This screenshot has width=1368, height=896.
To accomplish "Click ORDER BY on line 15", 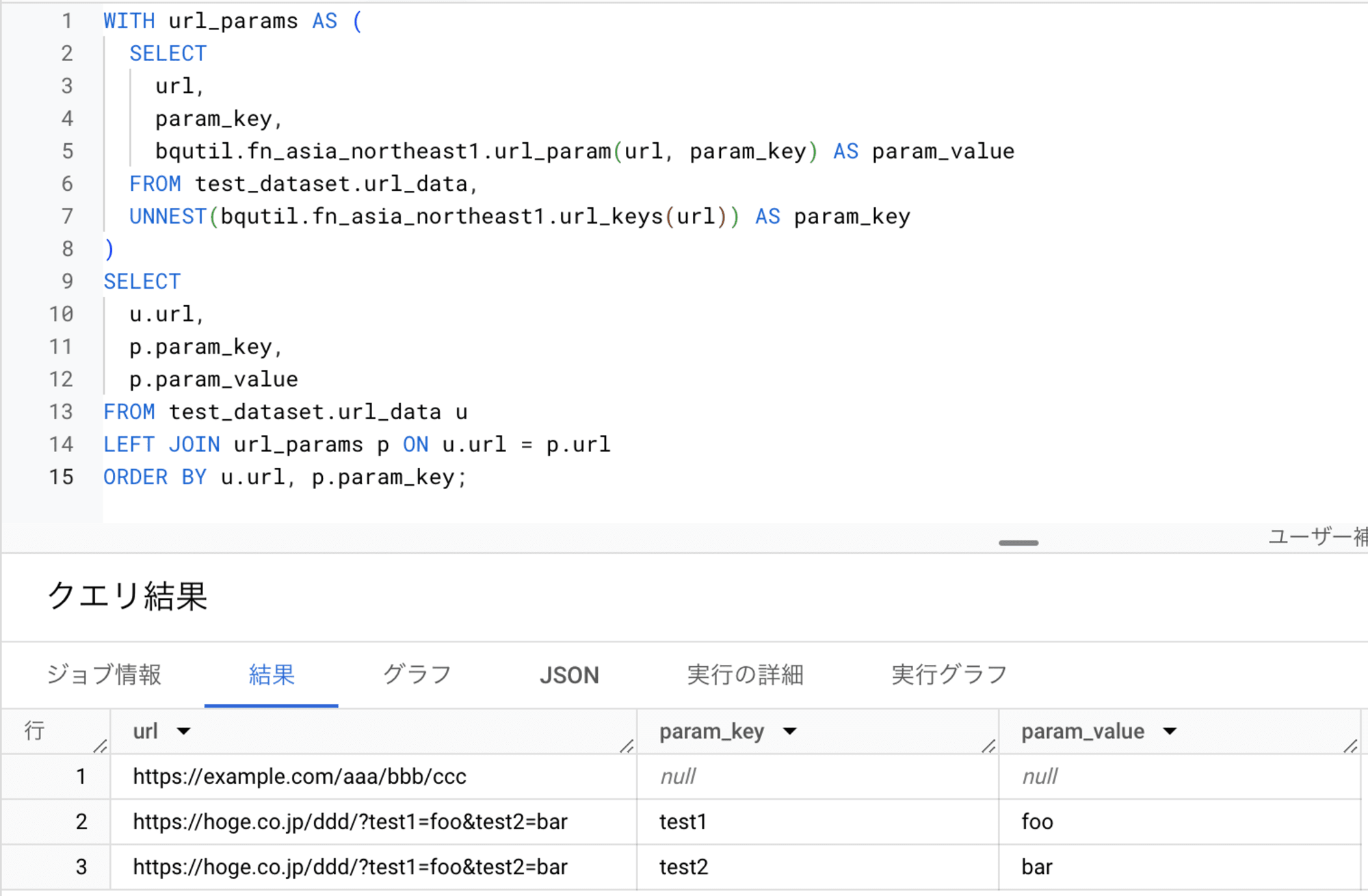I will (x=155, y=477).
